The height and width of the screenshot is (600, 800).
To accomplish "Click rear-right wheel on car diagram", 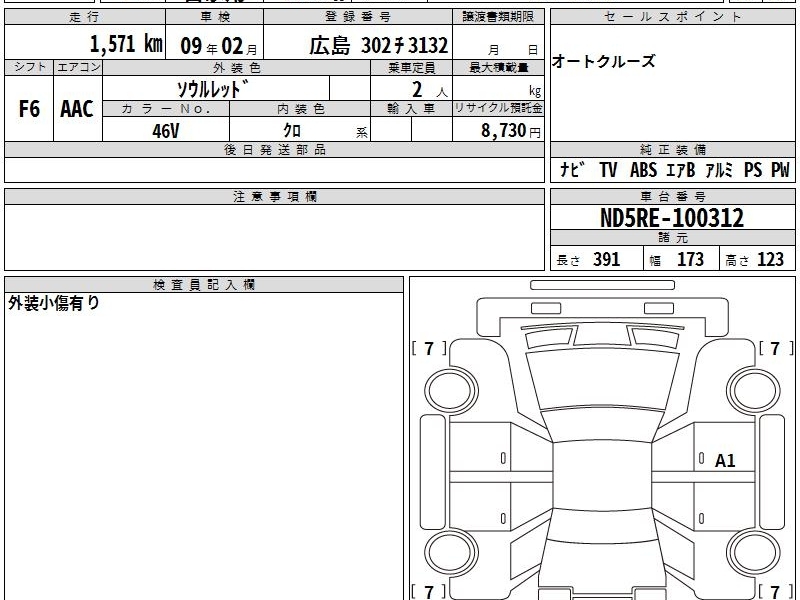I will (x=754, y=552).
